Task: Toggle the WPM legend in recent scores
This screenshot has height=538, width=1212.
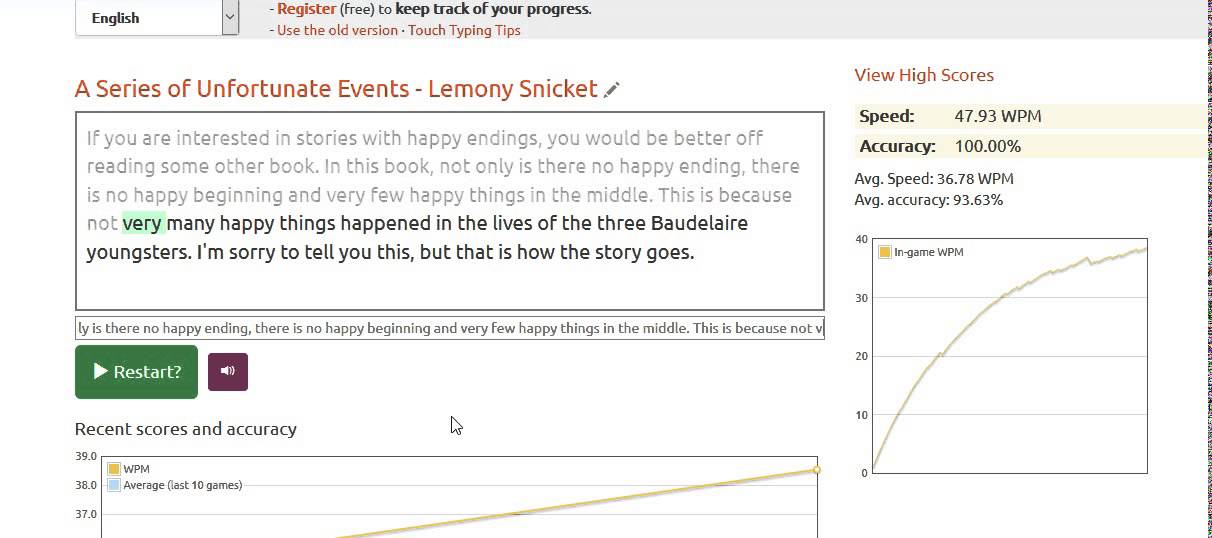Action: (114, 469)
